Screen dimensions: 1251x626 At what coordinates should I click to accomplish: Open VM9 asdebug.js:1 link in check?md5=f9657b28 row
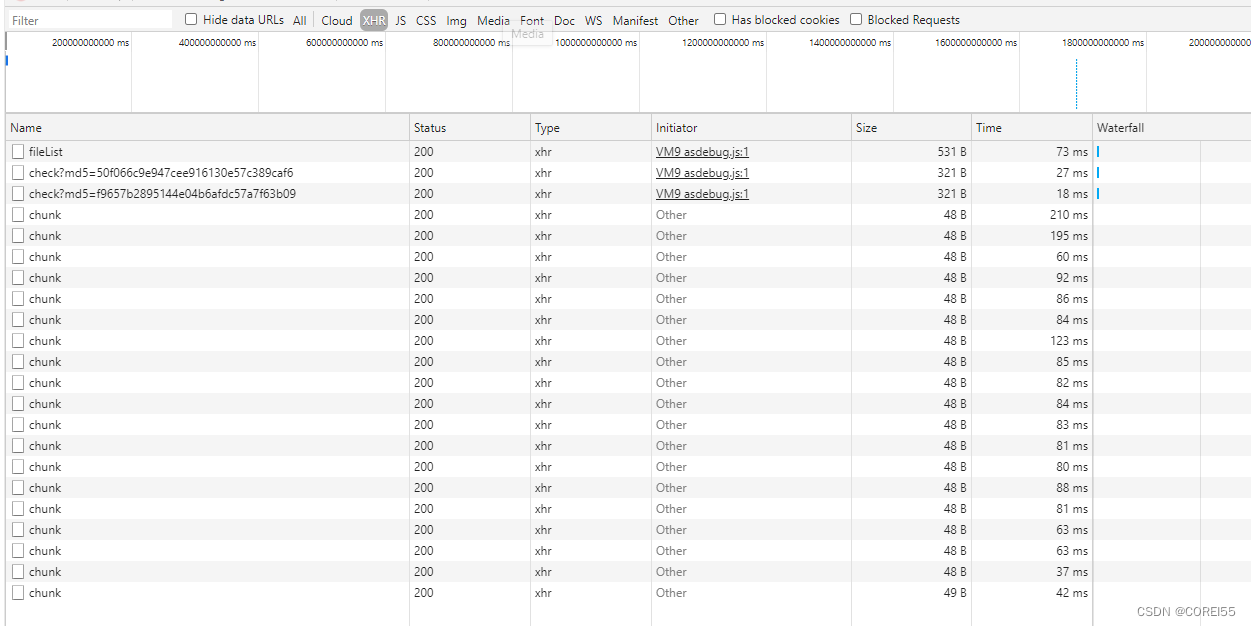[702, 194]
